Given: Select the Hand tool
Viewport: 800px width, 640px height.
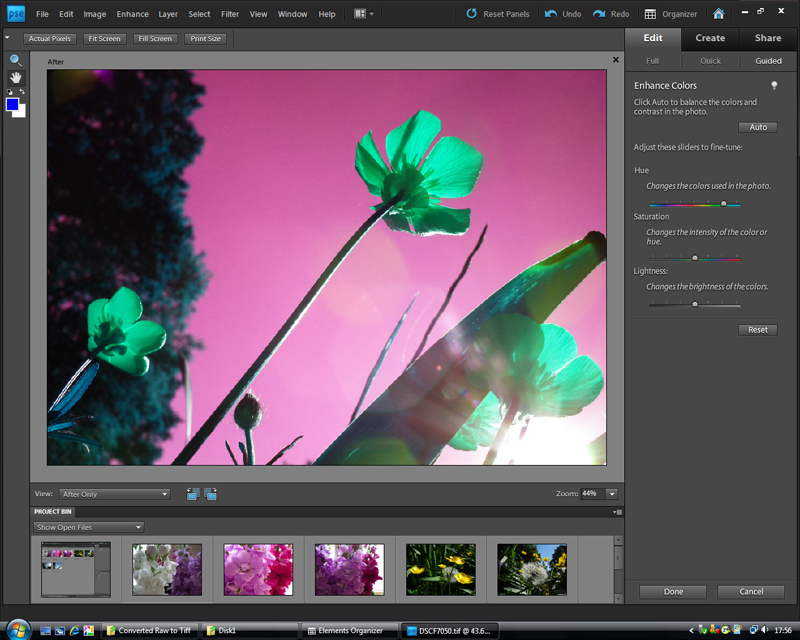Looking at the screenshot, I should coord(16,78).
